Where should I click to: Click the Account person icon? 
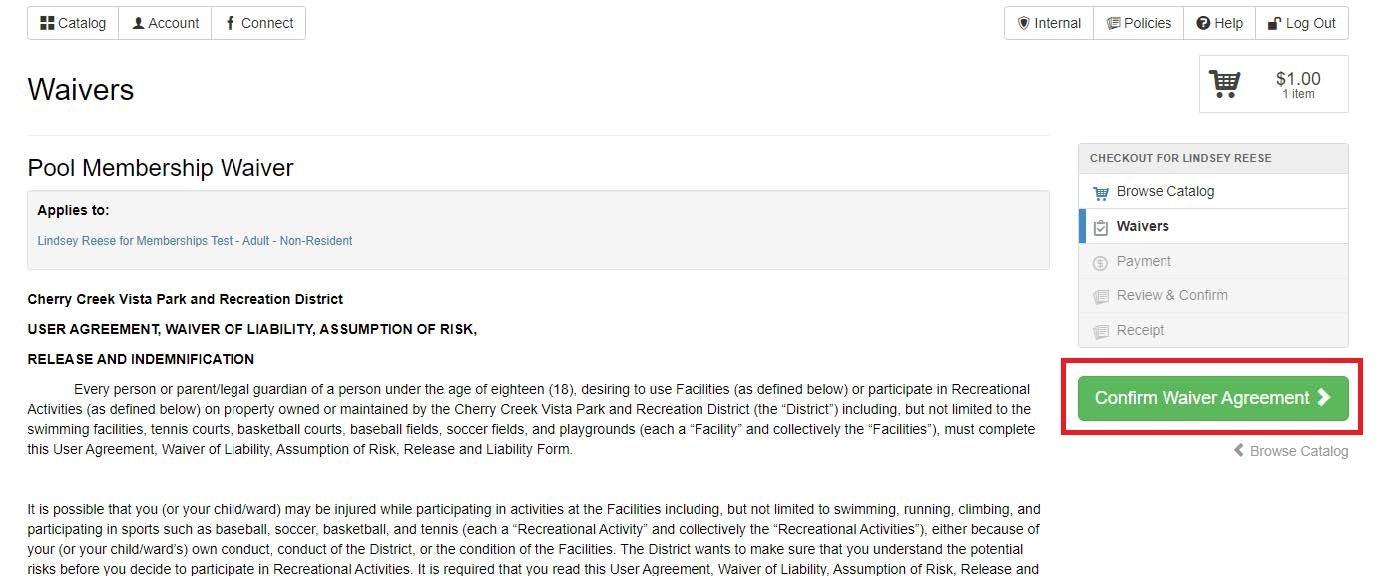(138, 23)
